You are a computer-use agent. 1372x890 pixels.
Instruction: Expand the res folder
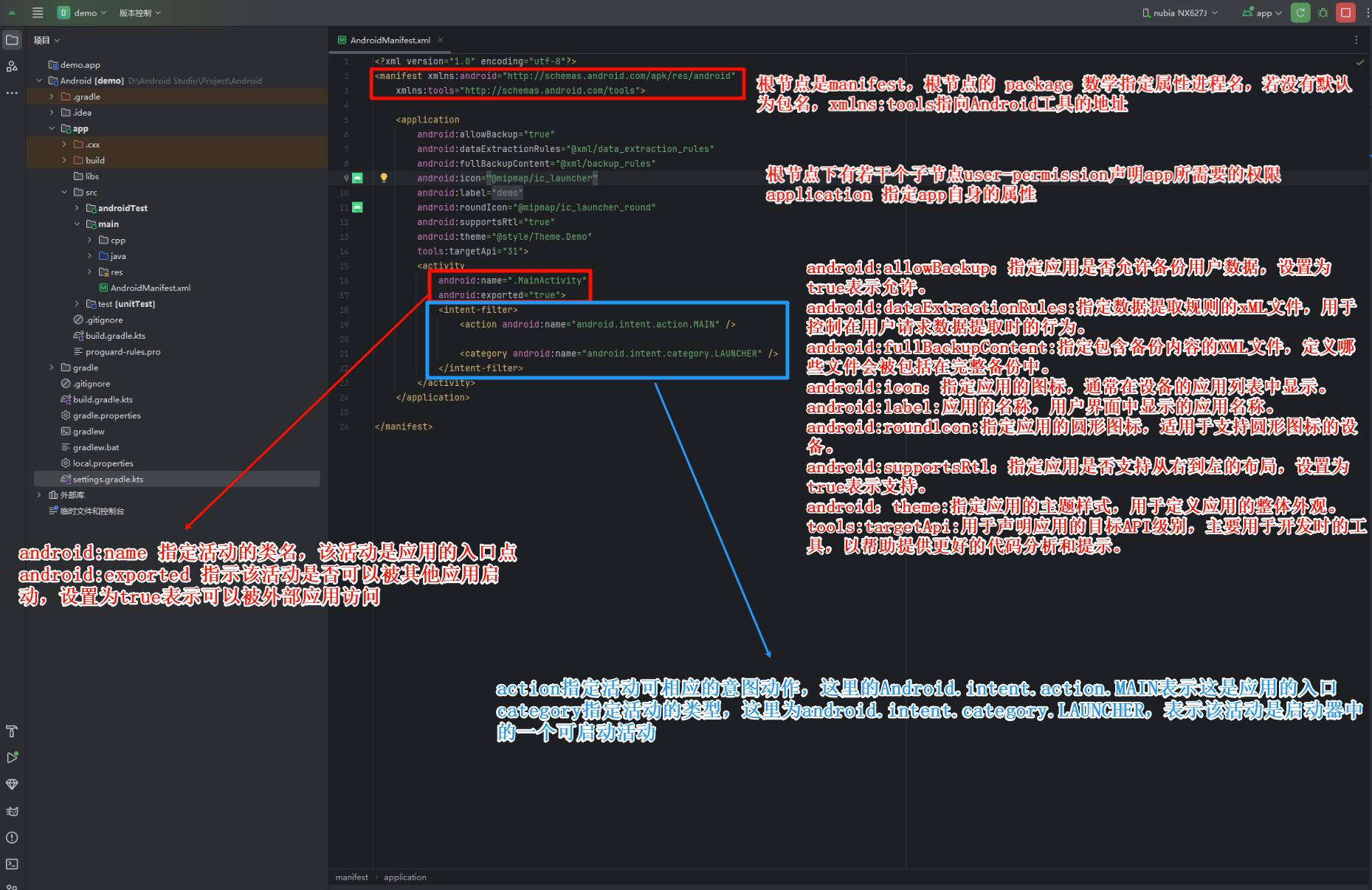(x=90, y=272)
